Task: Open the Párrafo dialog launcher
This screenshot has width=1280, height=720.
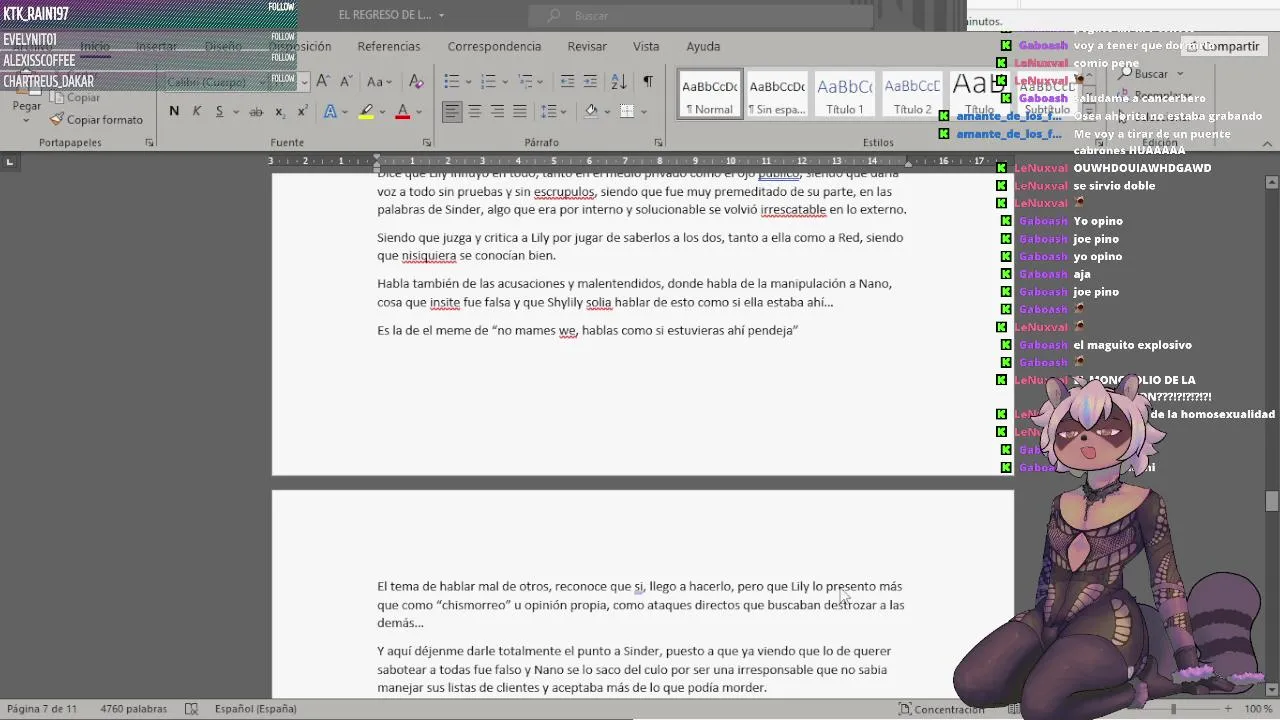Action: (659, 143)
